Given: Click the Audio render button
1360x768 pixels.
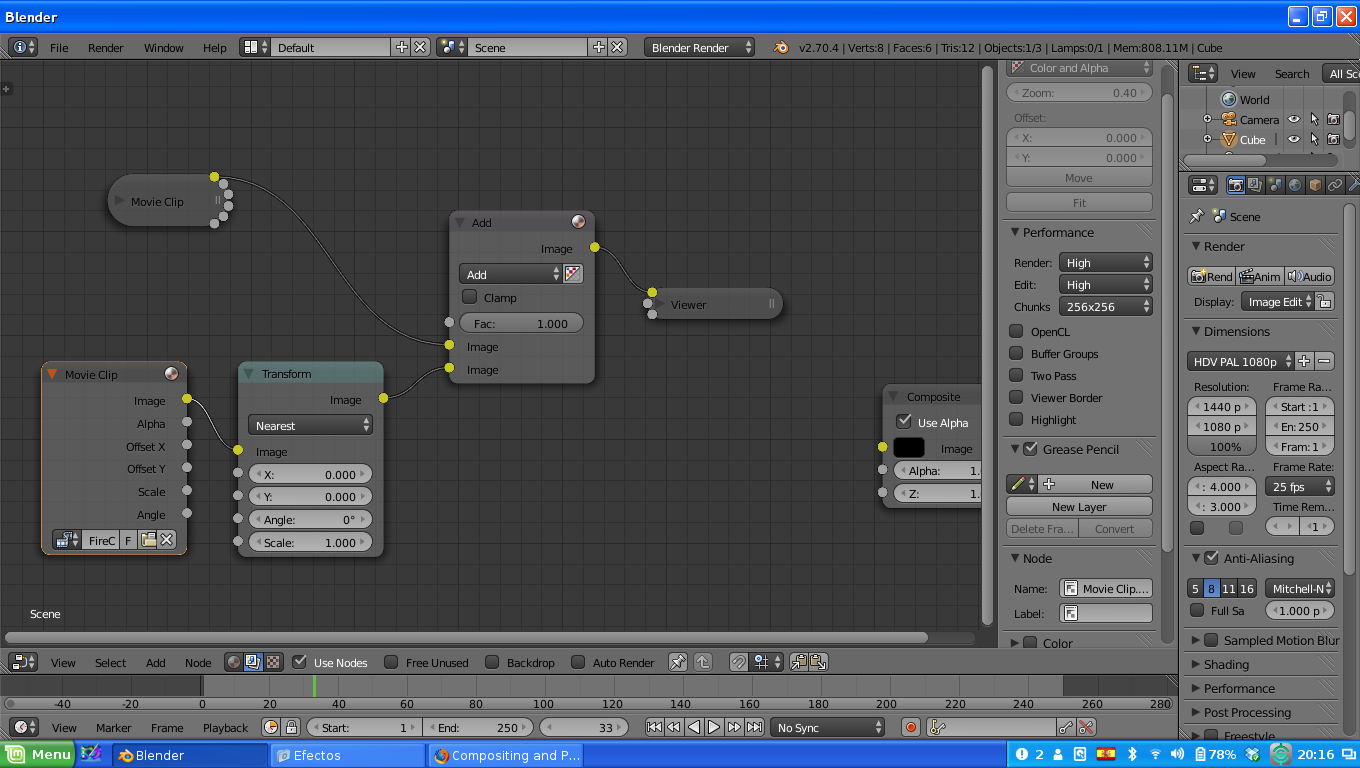Looking at the screenshot, I should click(1309, 276).
